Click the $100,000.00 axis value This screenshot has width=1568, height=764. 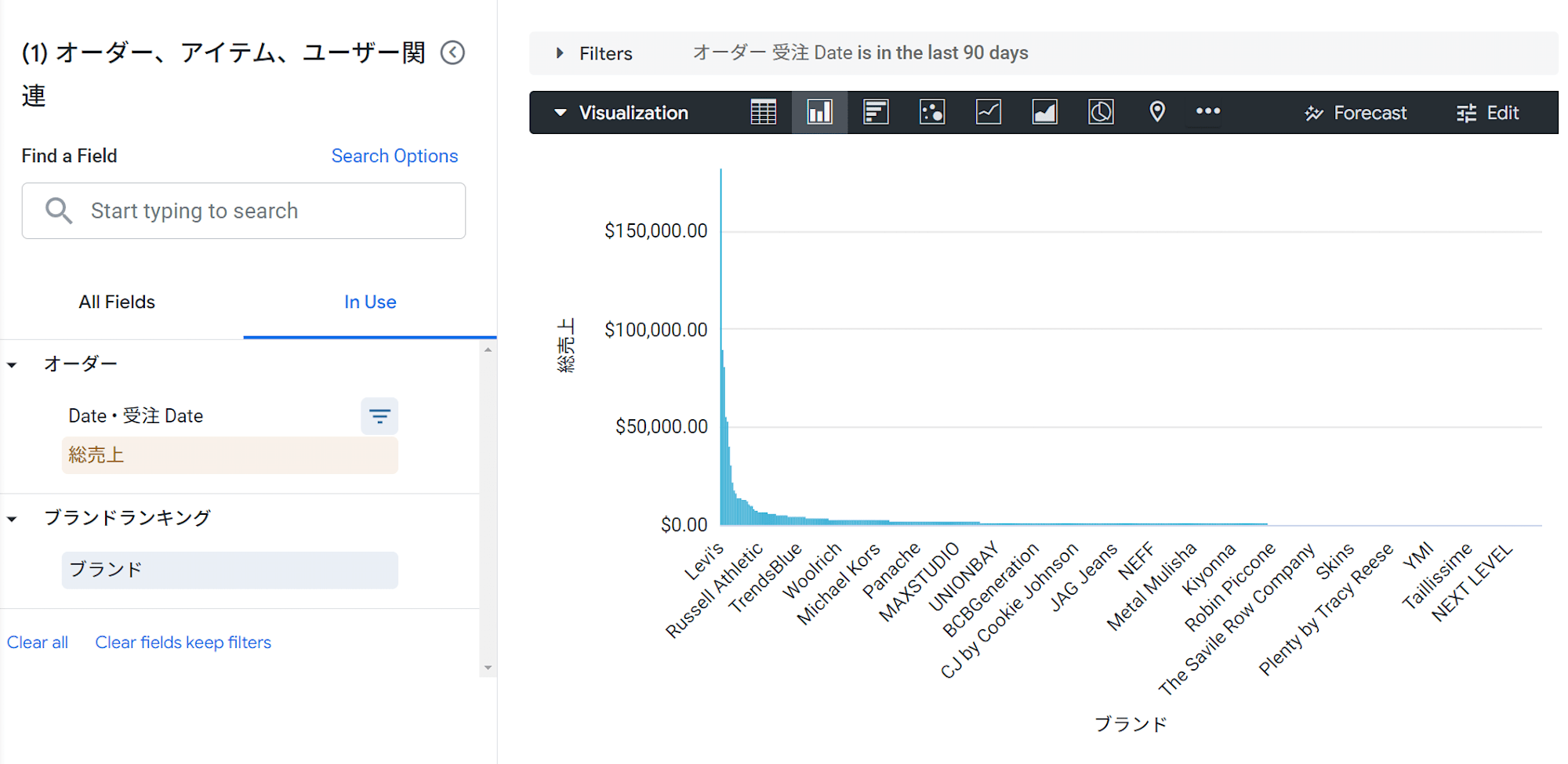coord(655,329)
